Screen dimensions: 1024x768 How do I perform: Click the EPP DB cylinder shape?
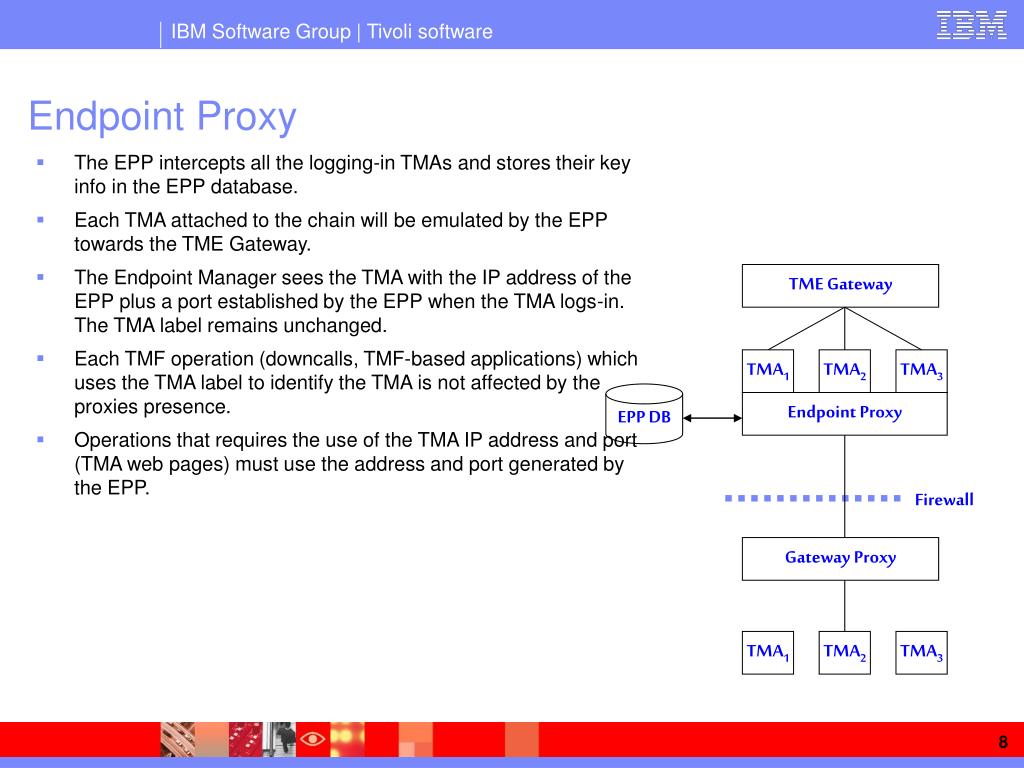click(644, 413)
